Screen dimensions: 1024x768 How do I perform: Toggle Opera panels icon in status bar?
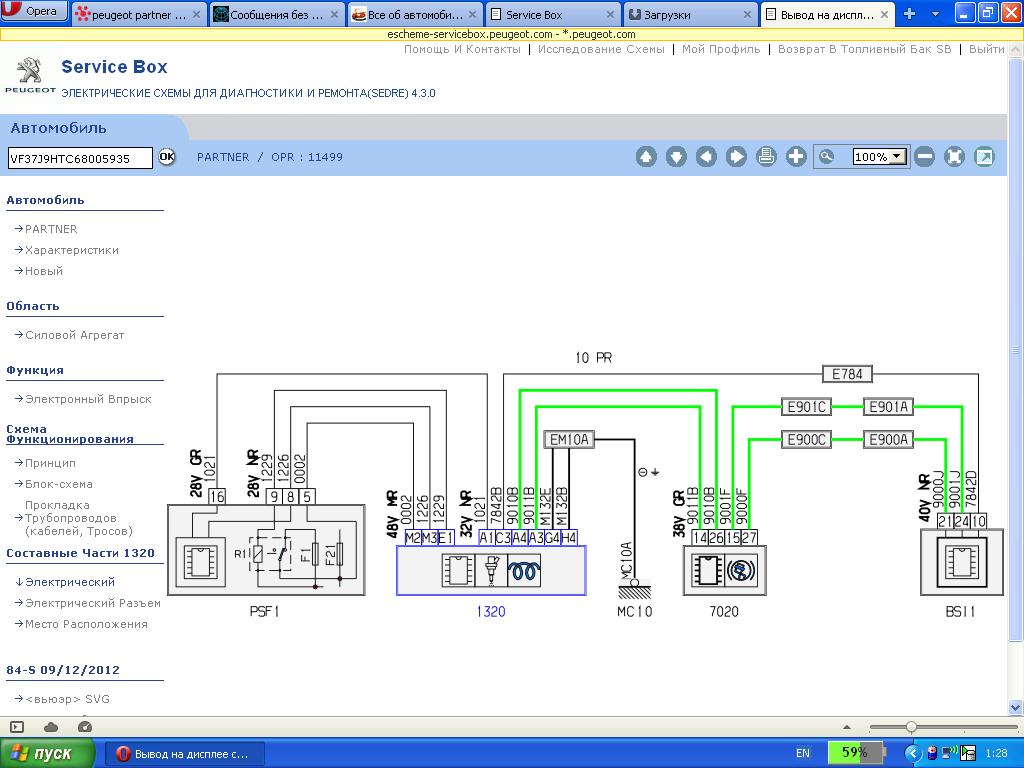[17, 727]
